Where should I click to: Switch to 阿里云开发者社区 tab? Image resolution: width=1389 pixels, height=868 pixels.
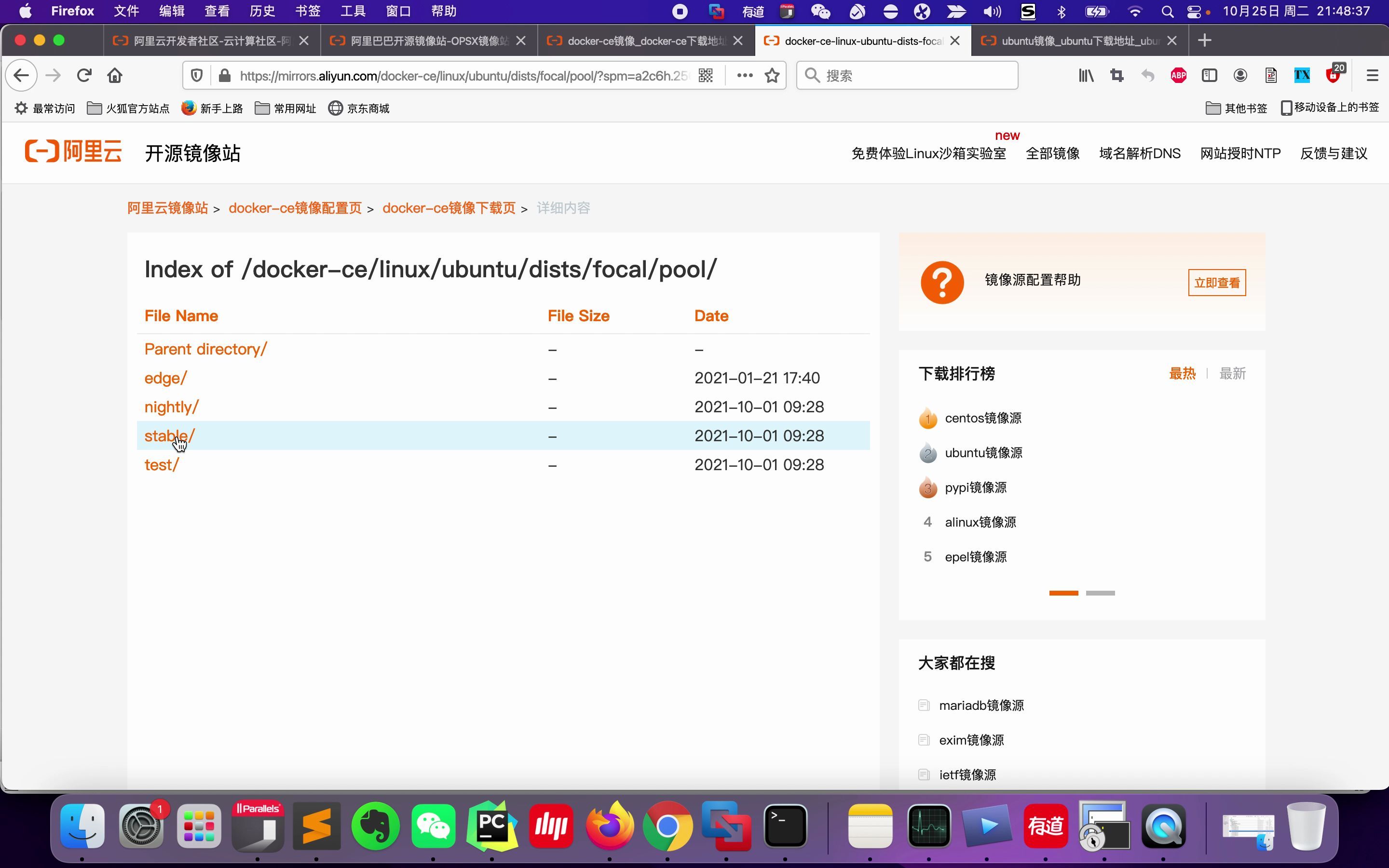(212, 41)
